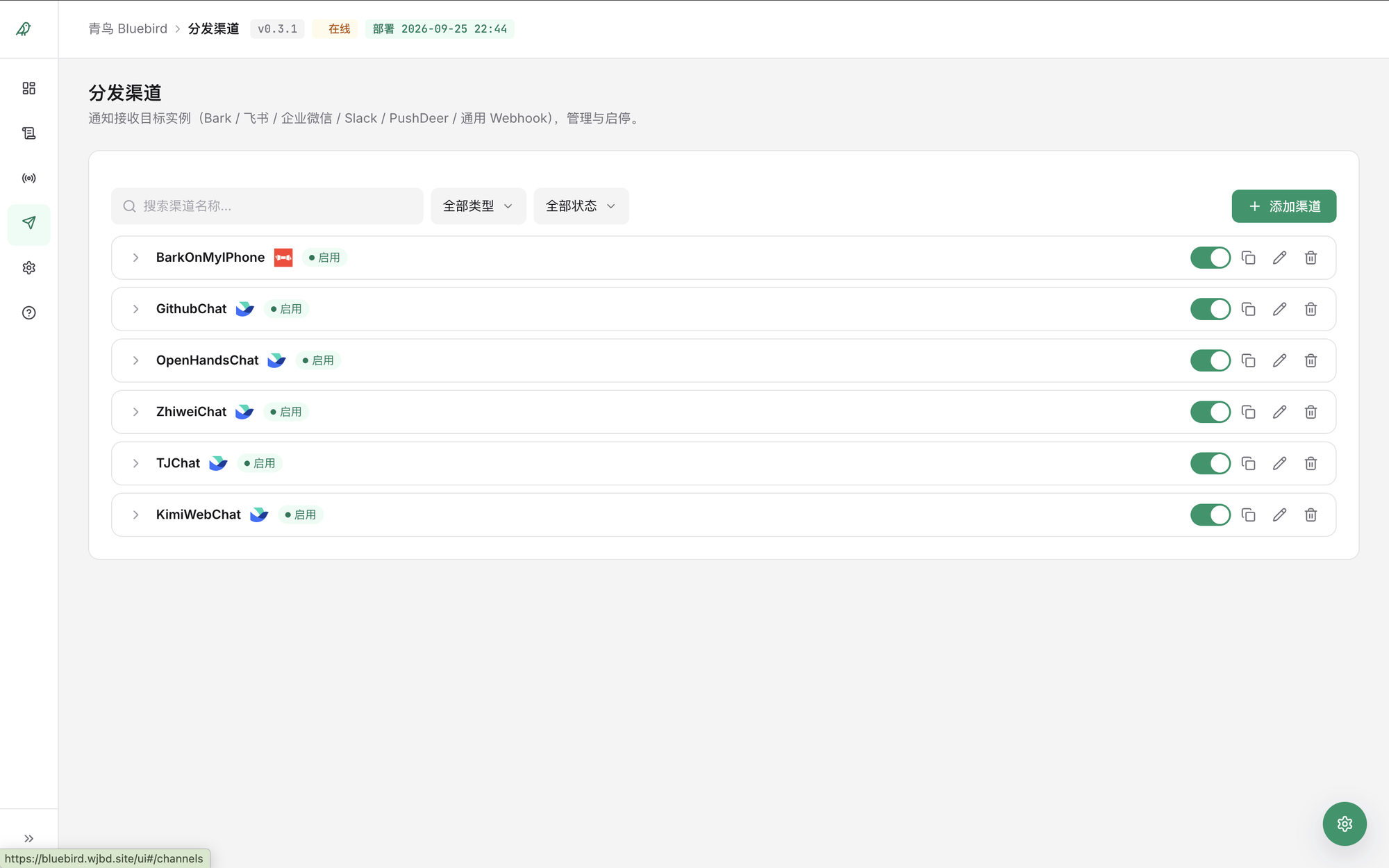Expand the TJChat row chevron
This screenshot has width=1389, height=868.
(x=136, y=463)
